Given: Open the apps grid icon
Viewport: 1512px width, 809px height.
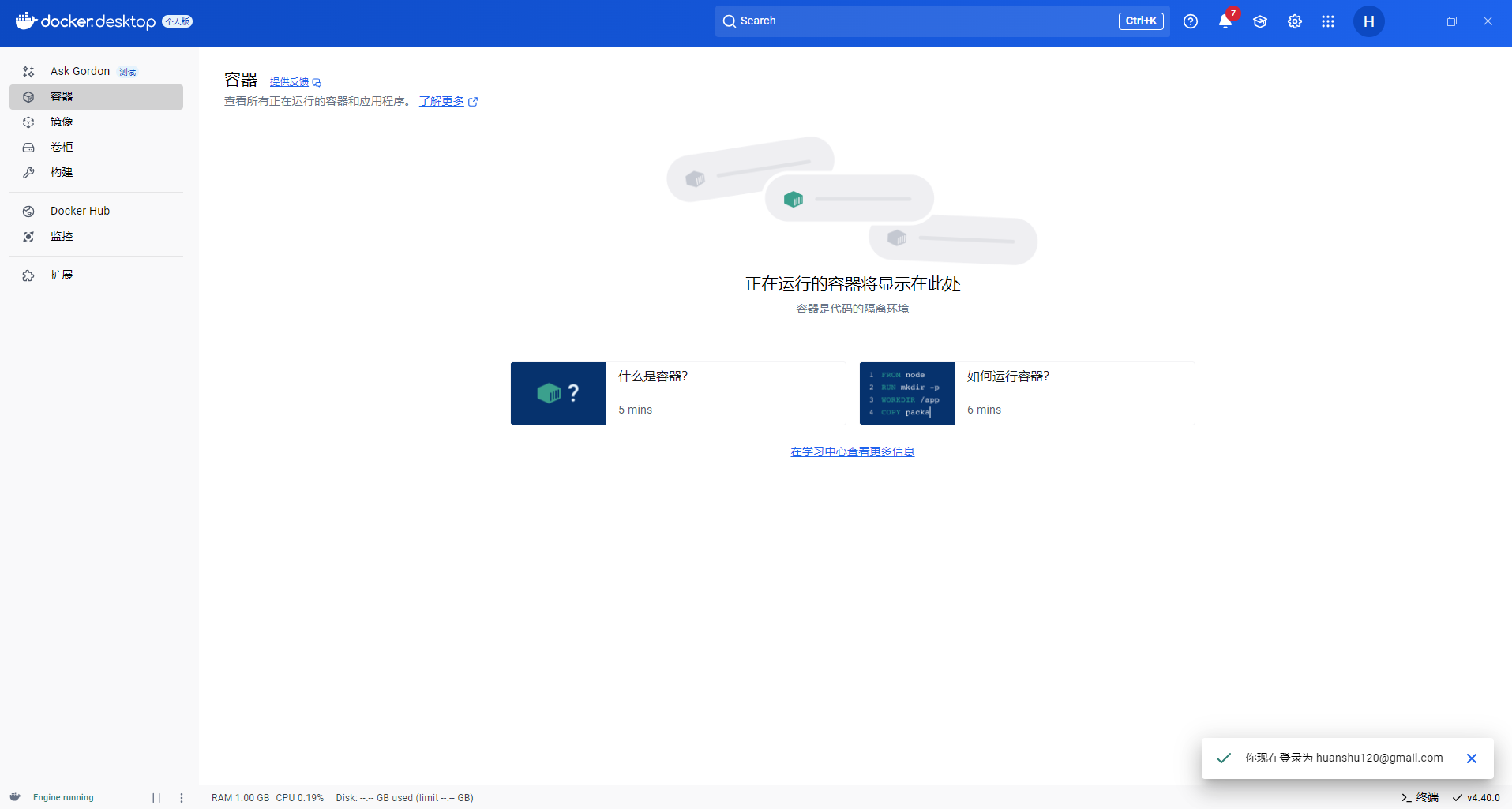Looking at the screenshot, I should tap(1328, 21).
